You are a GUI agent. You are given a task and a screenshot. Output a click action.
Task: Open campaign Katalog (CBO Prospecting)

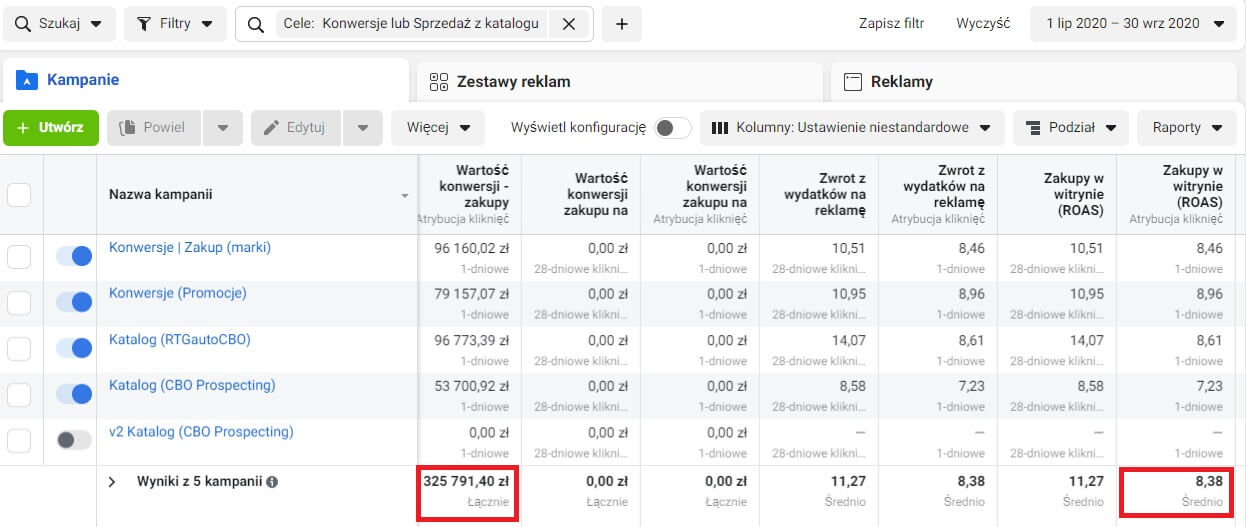tap(192, 385)
